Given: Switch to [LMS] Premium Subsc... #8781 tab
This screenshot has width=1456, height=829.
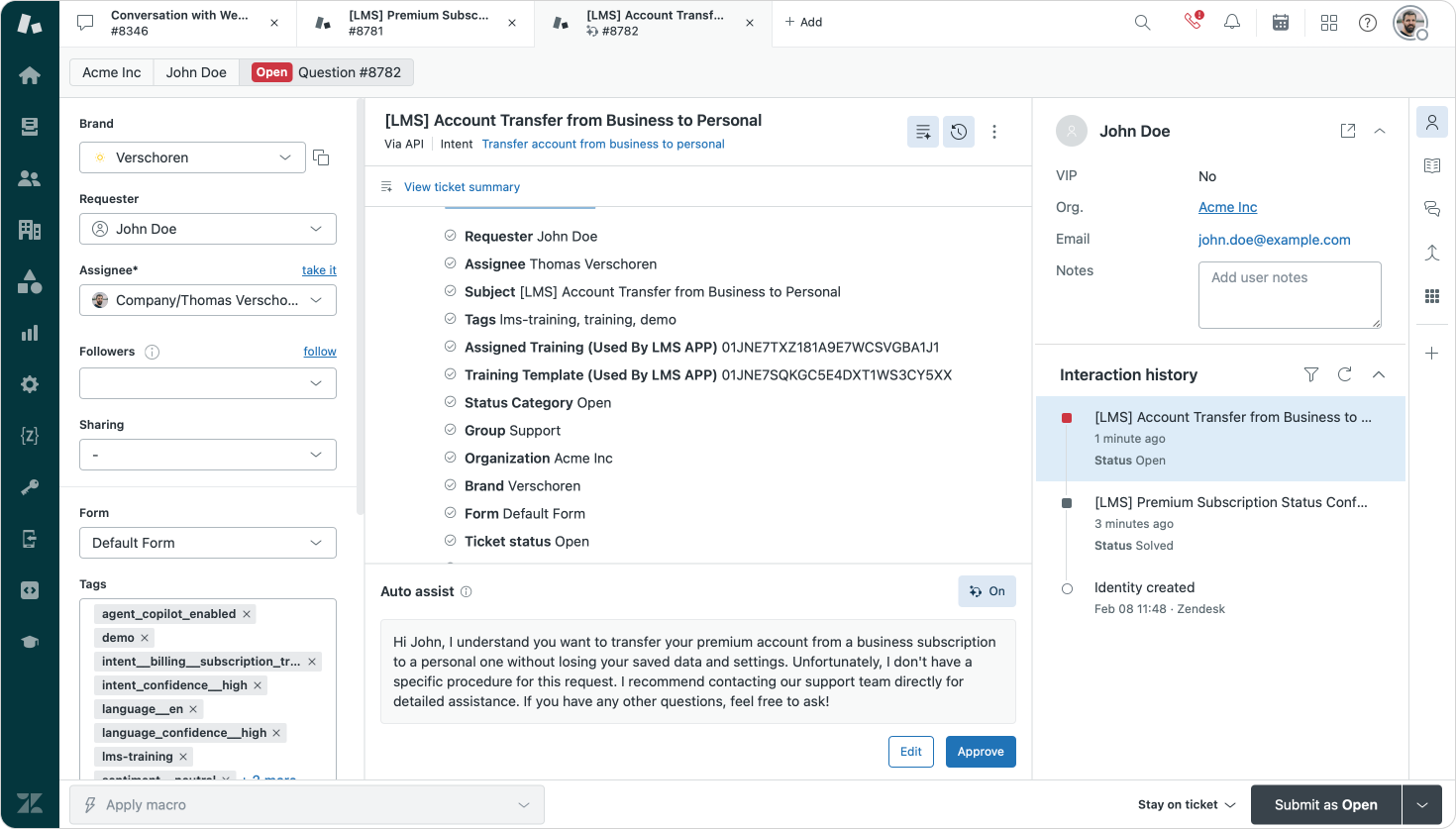Looking at the screenshot, I should [x=416, y=23].
